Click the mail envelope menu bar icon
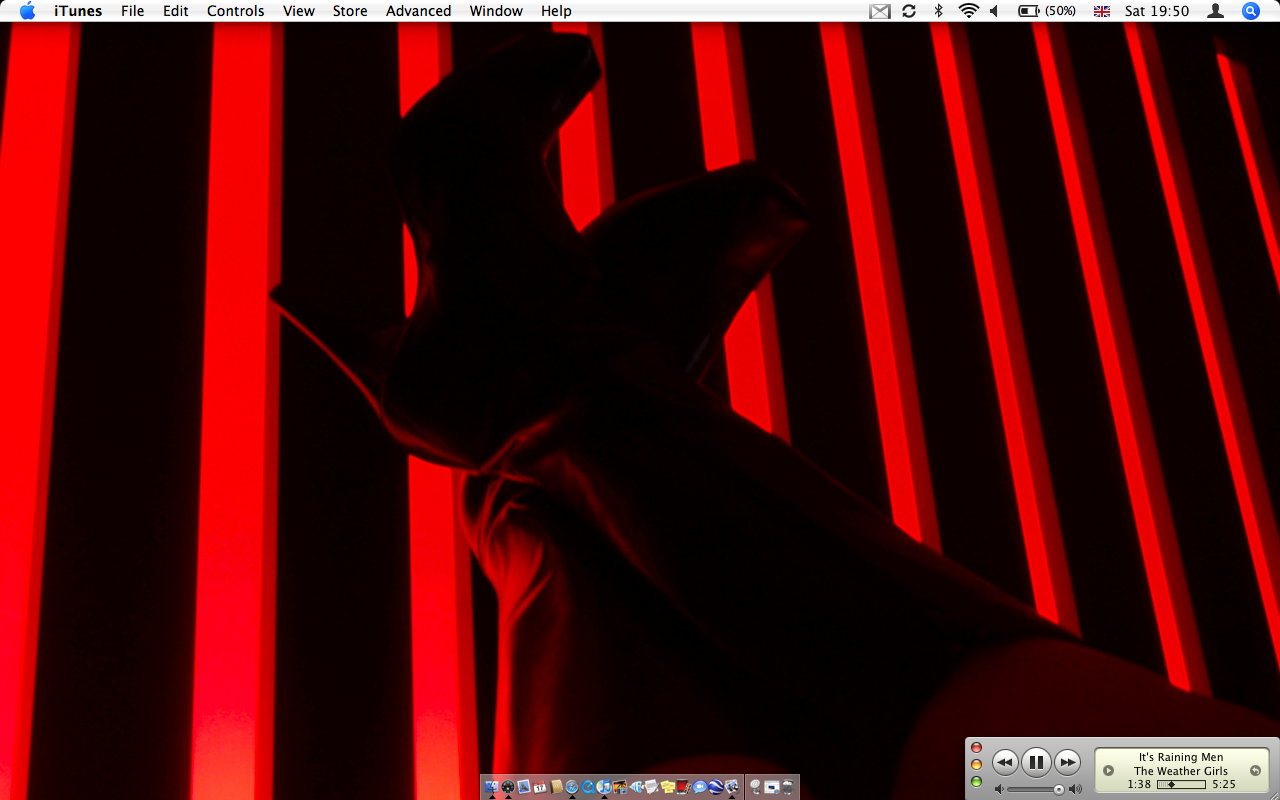This screenshot has width=1280, height=800. [x=880, y=11]
